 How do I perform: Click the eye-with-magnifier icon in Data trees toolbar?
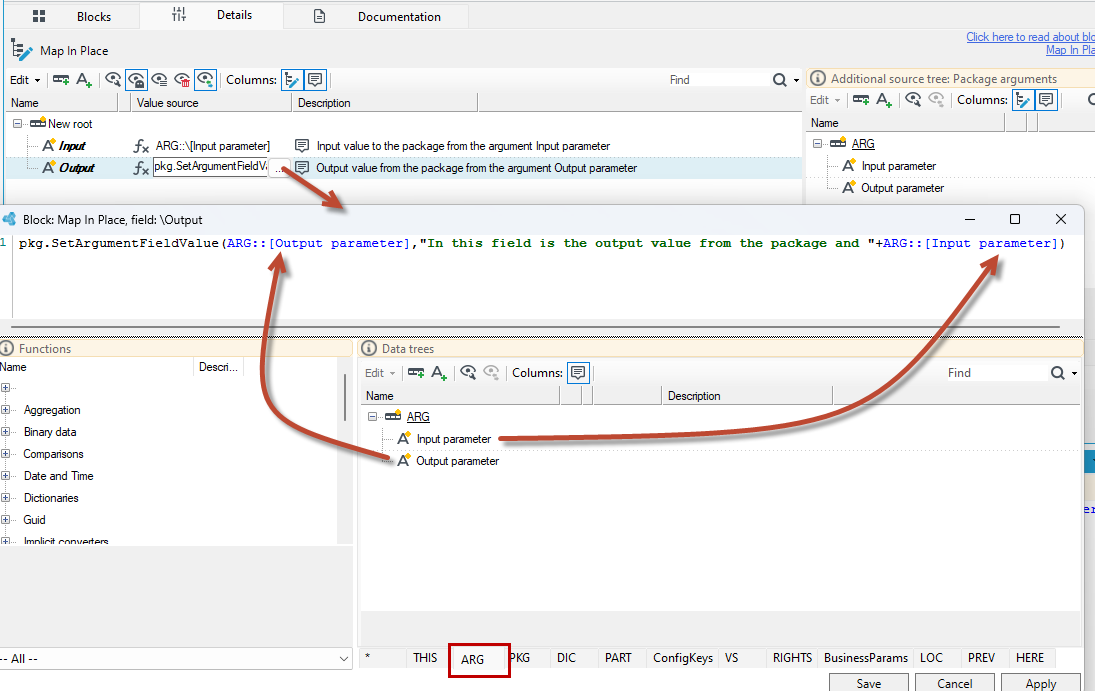[x=468, y=373]
